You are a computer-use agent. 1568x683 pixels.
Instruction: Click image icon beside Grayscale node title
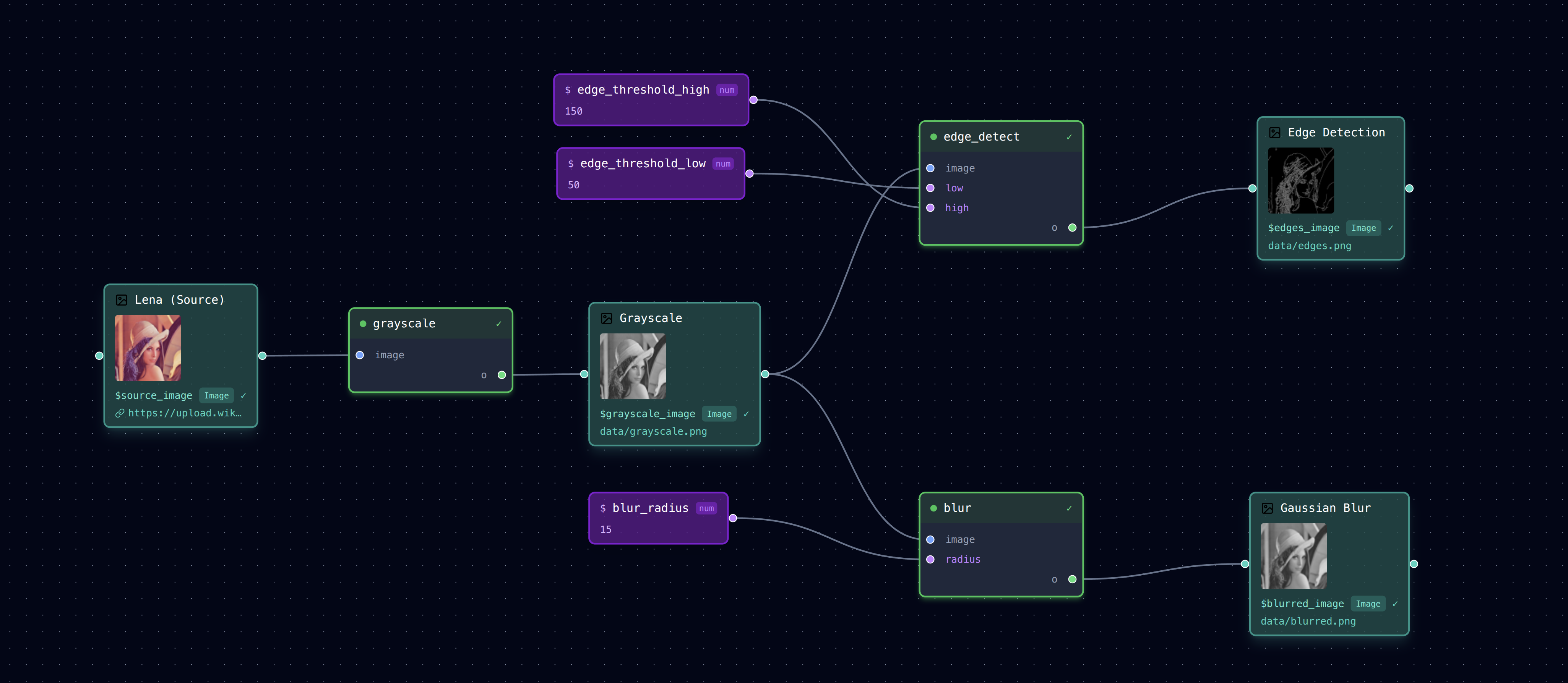click(x=606, y=318)
